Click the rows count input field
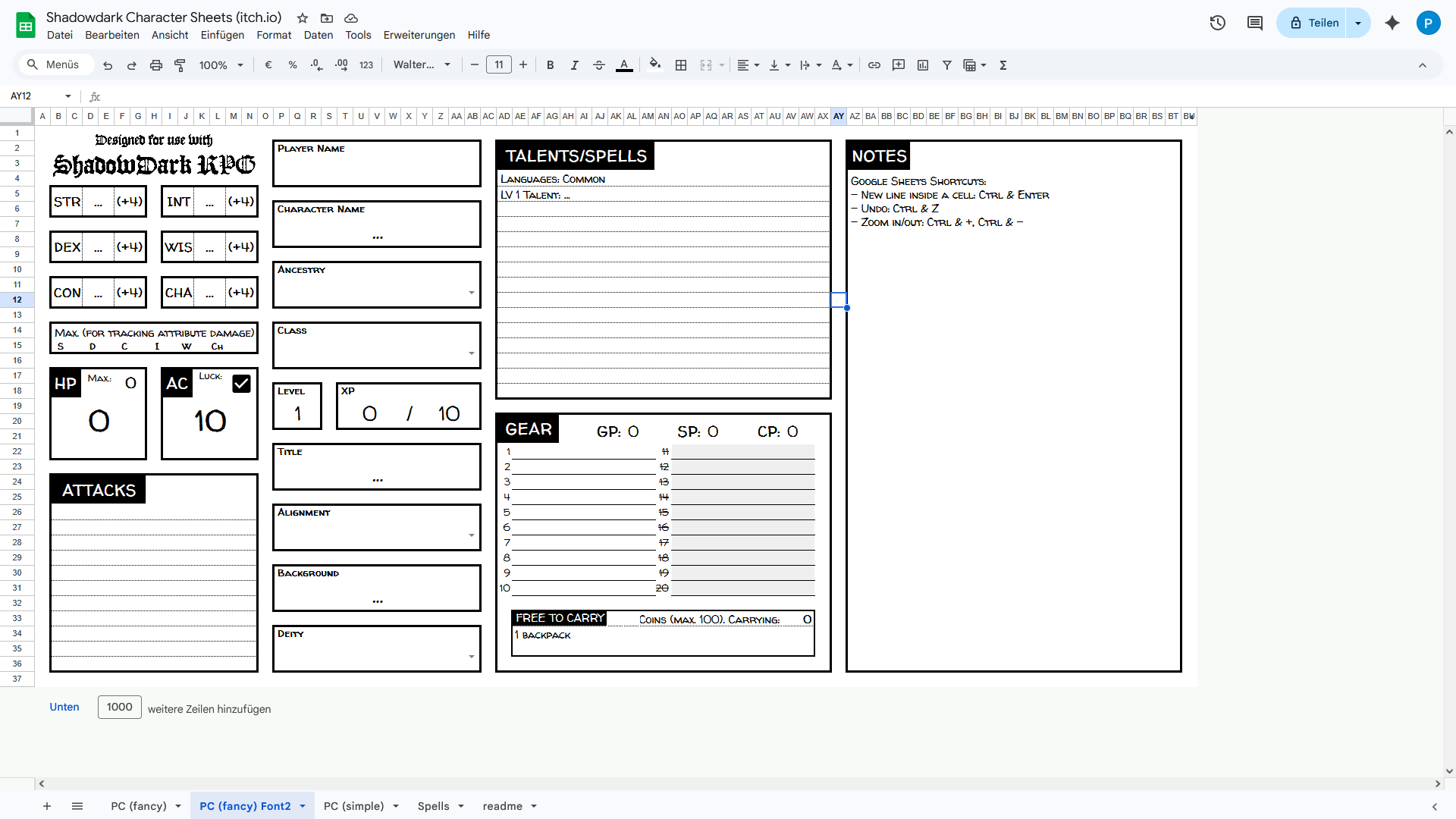This screenshot has width=1456, height=819. [x=119, y=707]
